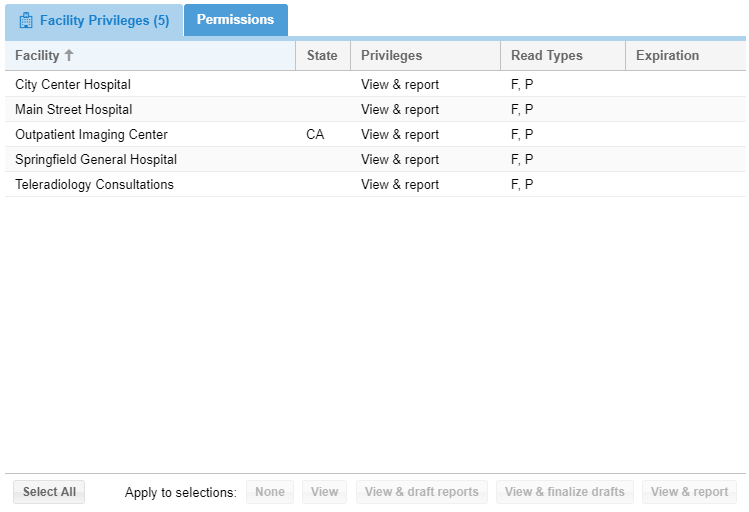Apply View & report to selections

(689, 492)
